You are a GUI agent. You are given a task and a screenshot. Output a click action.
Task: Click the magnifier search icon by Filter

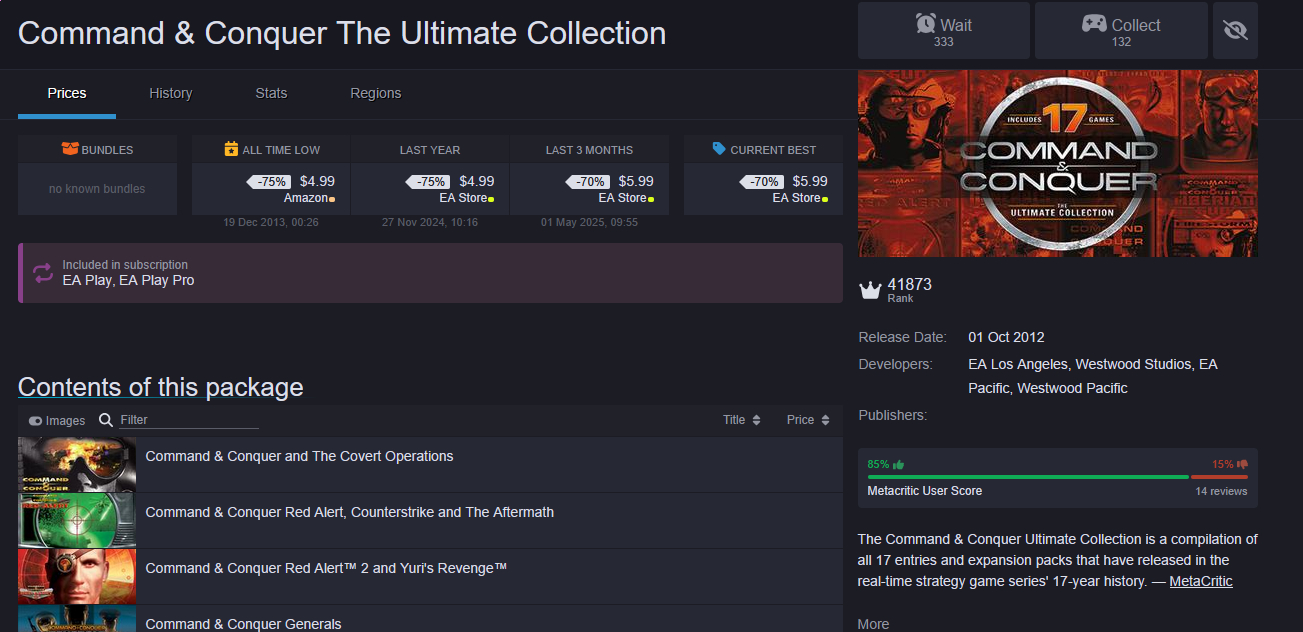tap(106, 420)
